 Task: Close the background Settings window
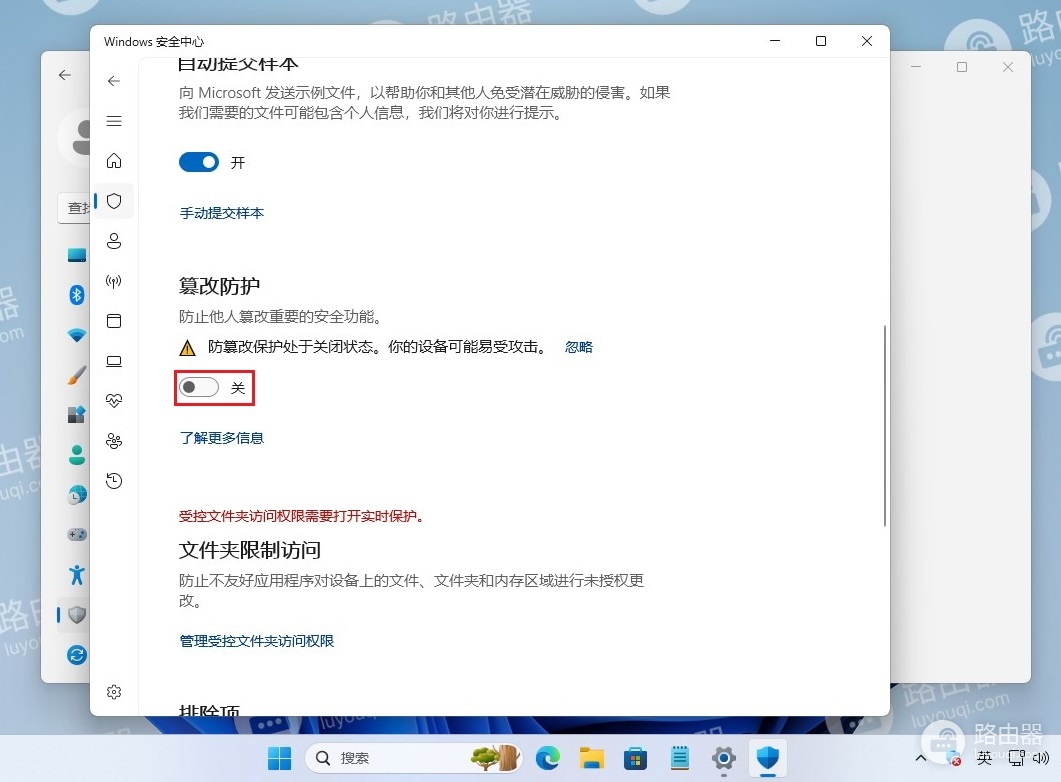[1008, 67]
